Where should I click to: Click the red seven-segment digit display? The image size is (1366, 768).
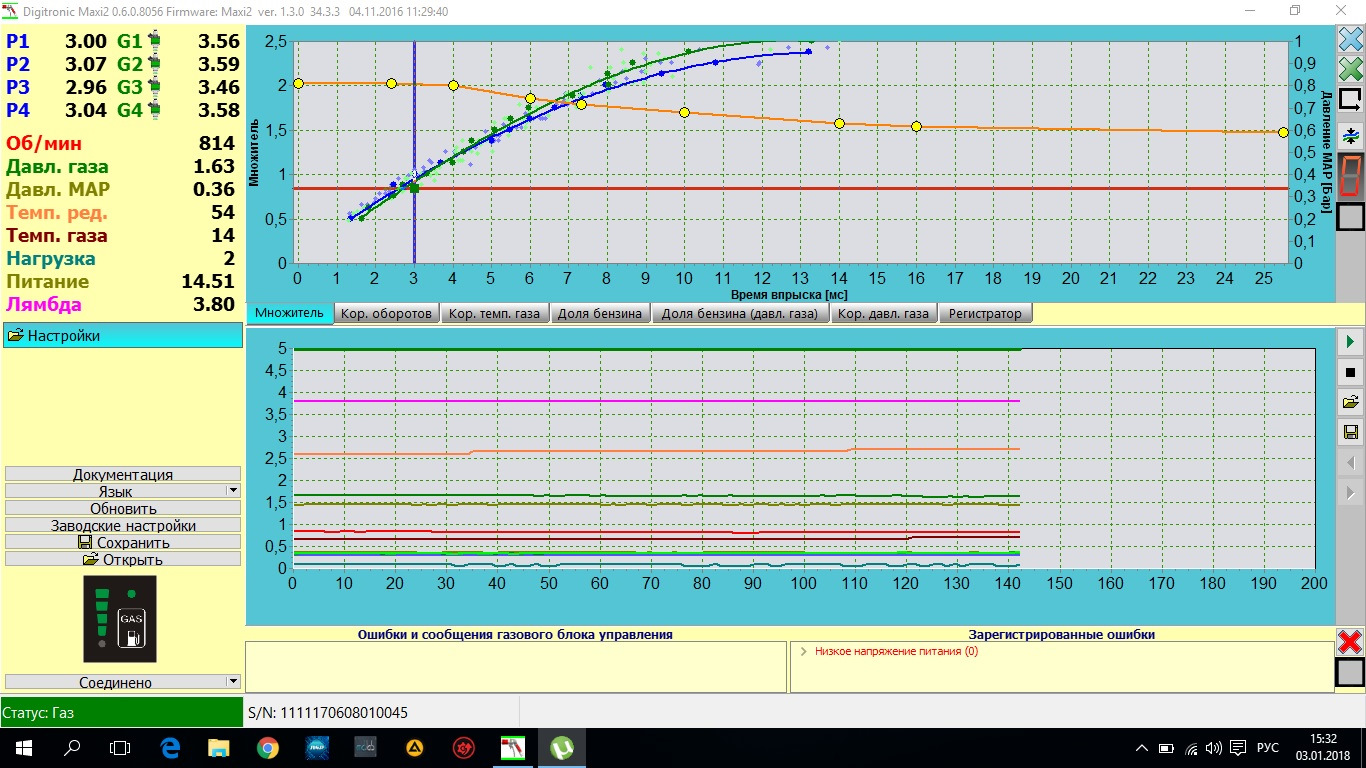pos(1350,175)
